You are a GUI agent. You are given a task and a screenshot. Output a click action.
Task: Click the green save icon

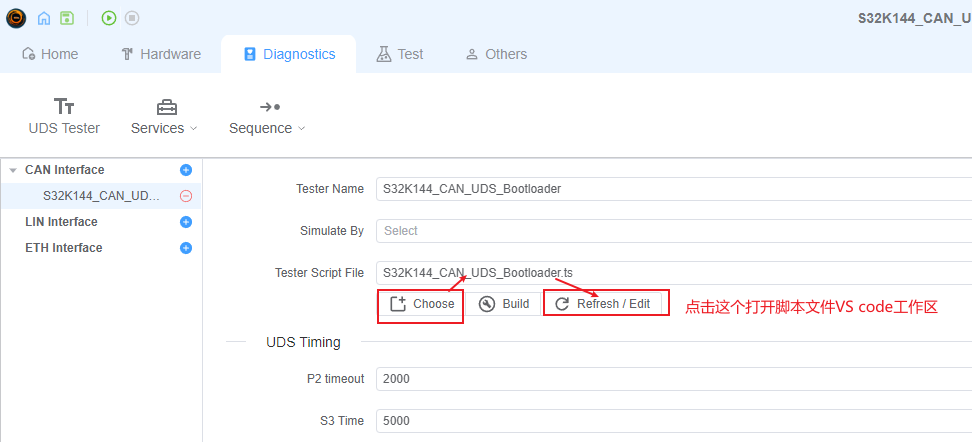(66, 18)
